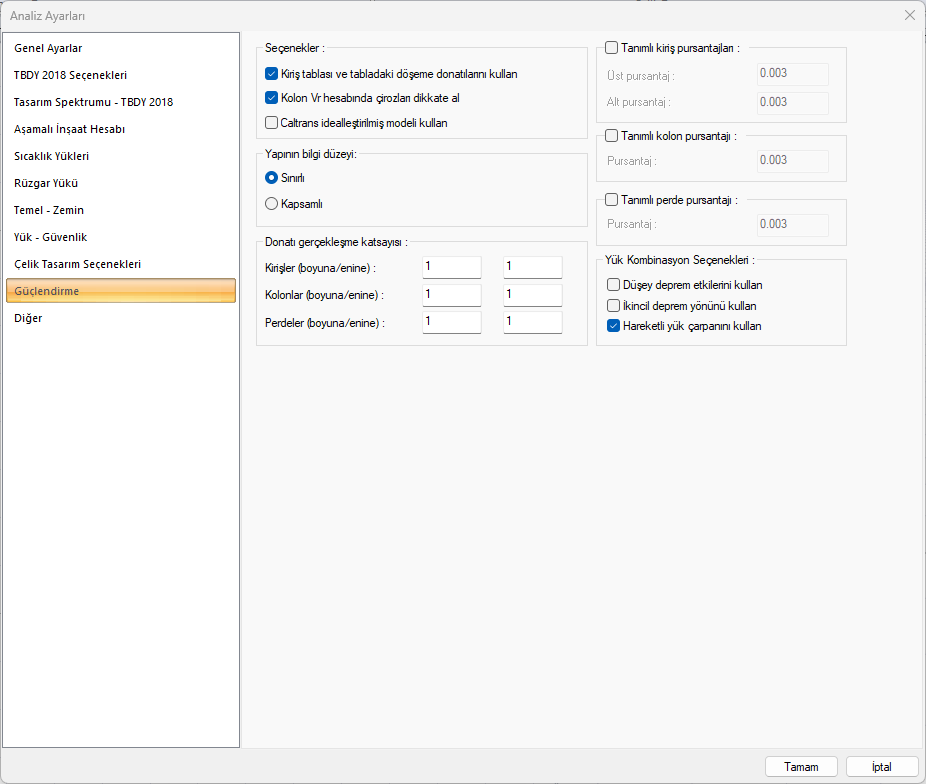The width and height of the screenshot is (926, 784).
Task: Open Diğer settings category
Action: pos(120,318)
